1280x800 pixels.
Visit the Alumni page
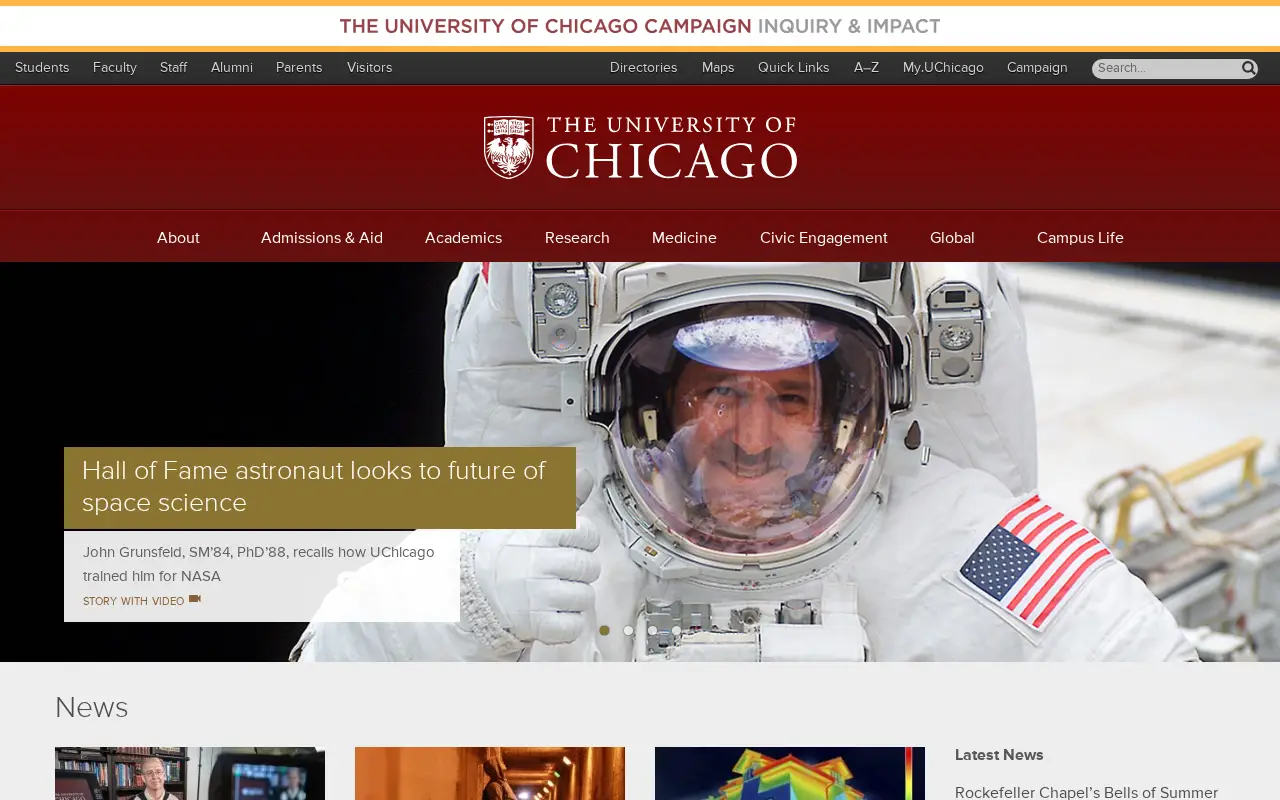coord(232,67)
